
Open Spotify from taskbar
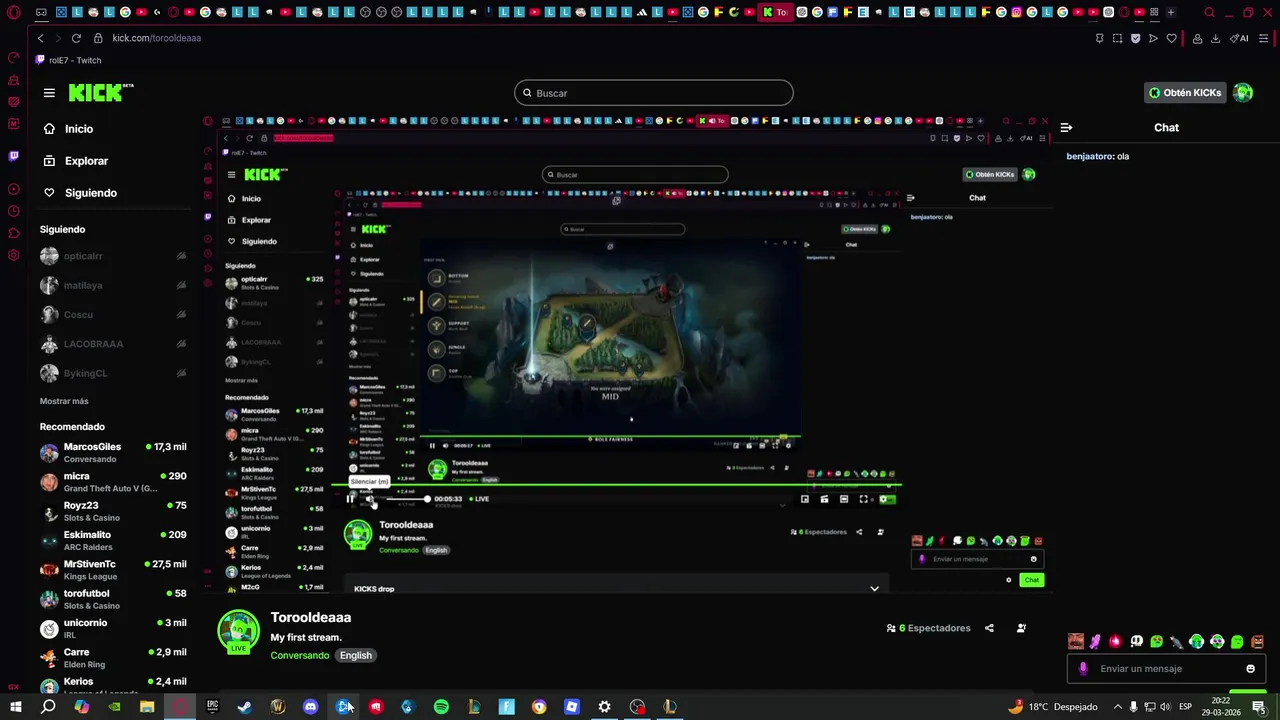coord(441,707)
